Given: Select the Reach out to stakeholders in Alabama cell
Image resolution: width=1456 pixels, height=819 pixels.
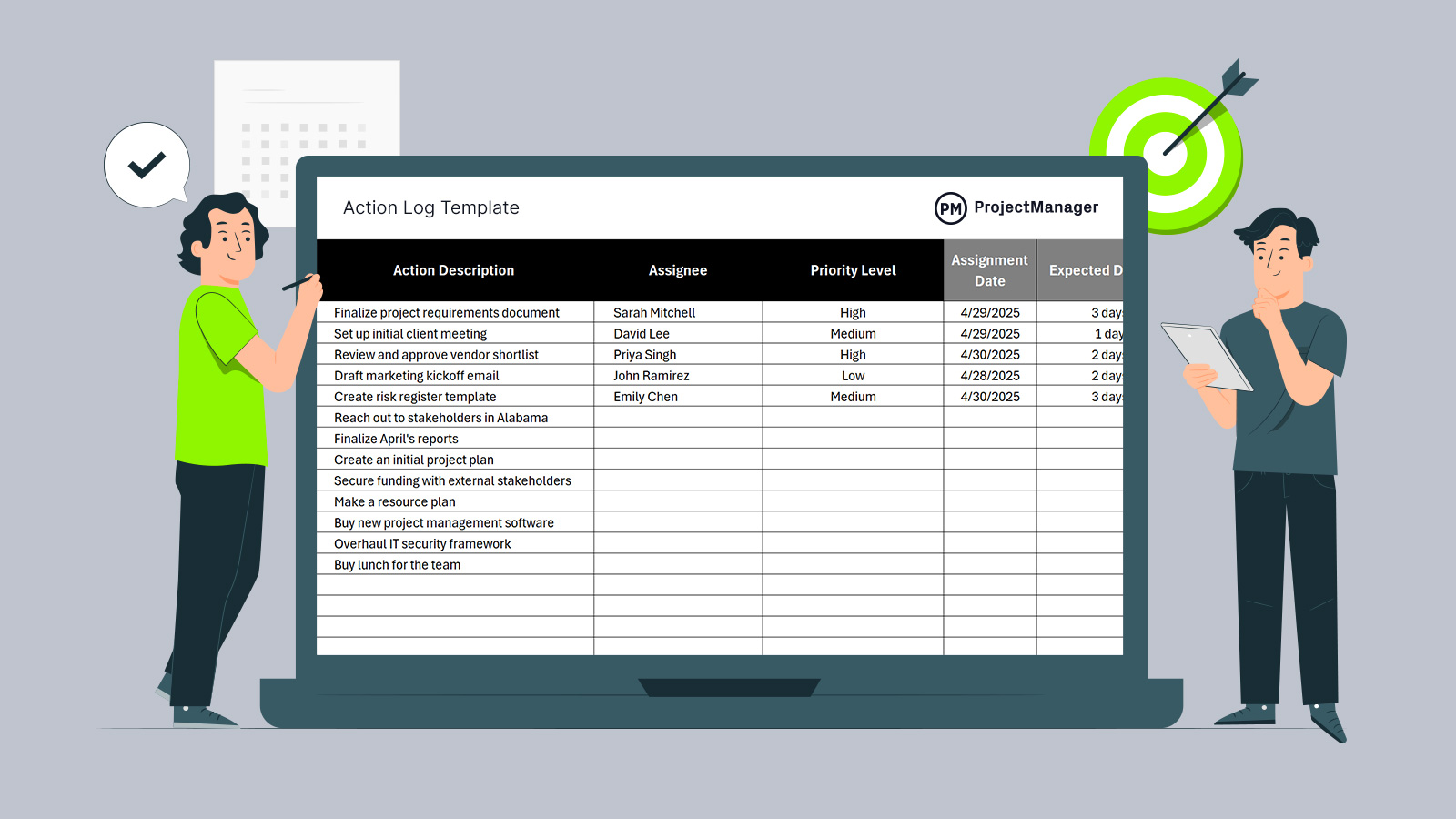Looking at the screenshot, I should click(x=440, y=418).
